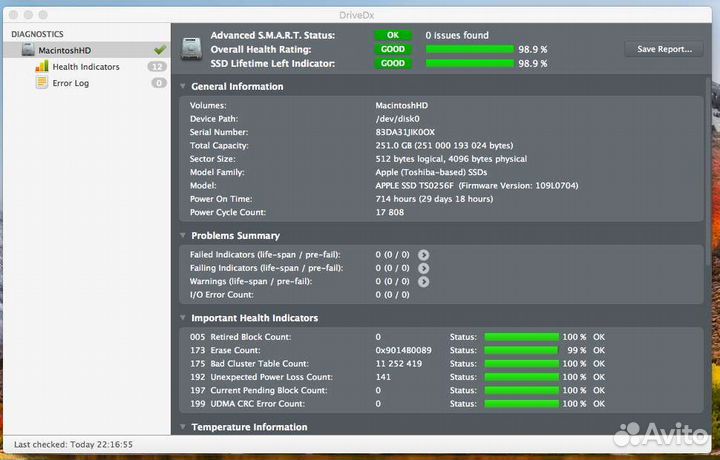720x460 pixels.
Task: Open Health Indicators in the sidebar
Action: coord(86,67)
